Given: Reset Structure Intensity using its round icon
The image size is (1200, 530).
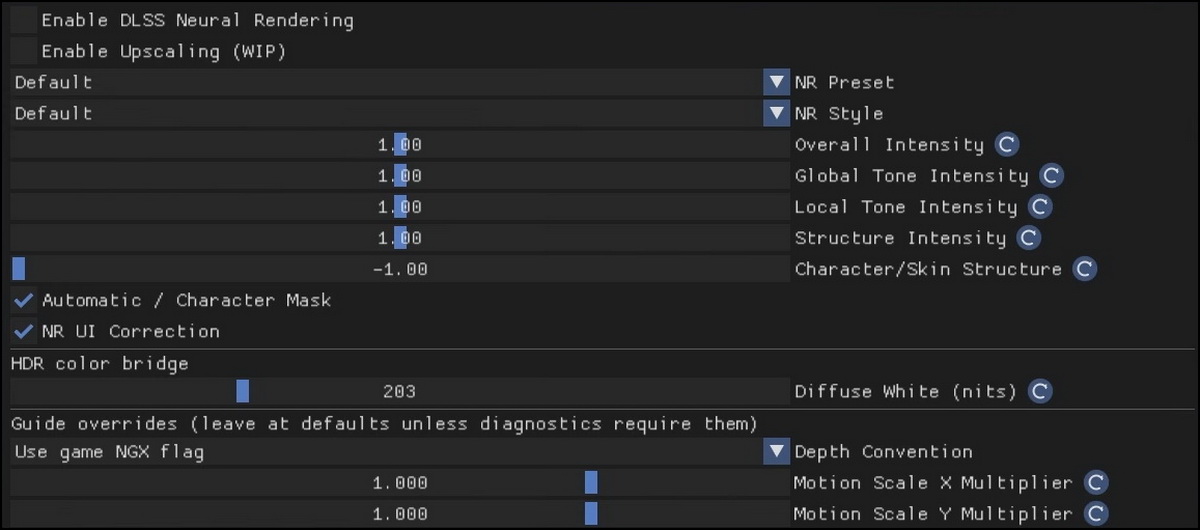Looking at the screenshot, I should (x=1029, y=238).
